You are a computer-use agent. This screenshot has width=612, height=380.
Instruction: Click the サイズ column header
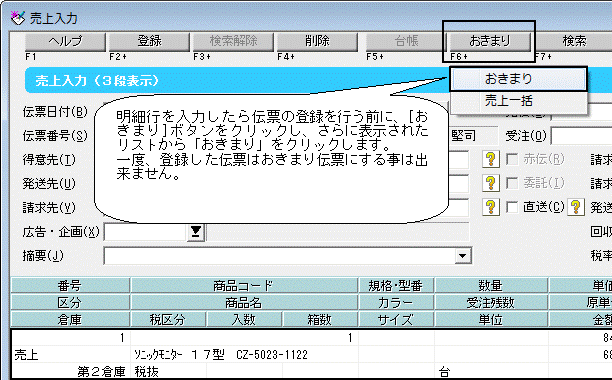(395, 320)
